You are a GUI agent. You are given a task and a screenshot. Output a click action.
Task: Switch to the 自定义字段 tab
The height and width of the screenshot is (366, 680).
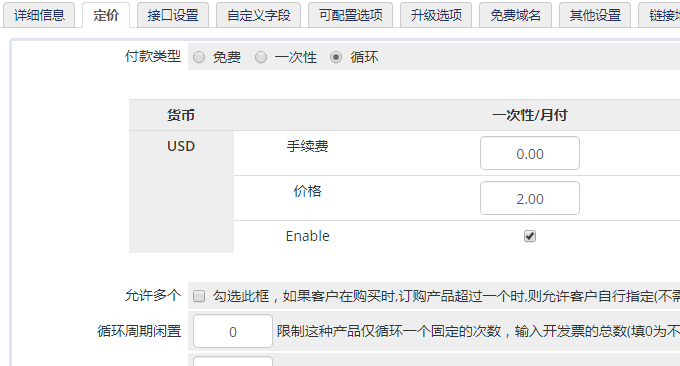(x=258, y=15)
